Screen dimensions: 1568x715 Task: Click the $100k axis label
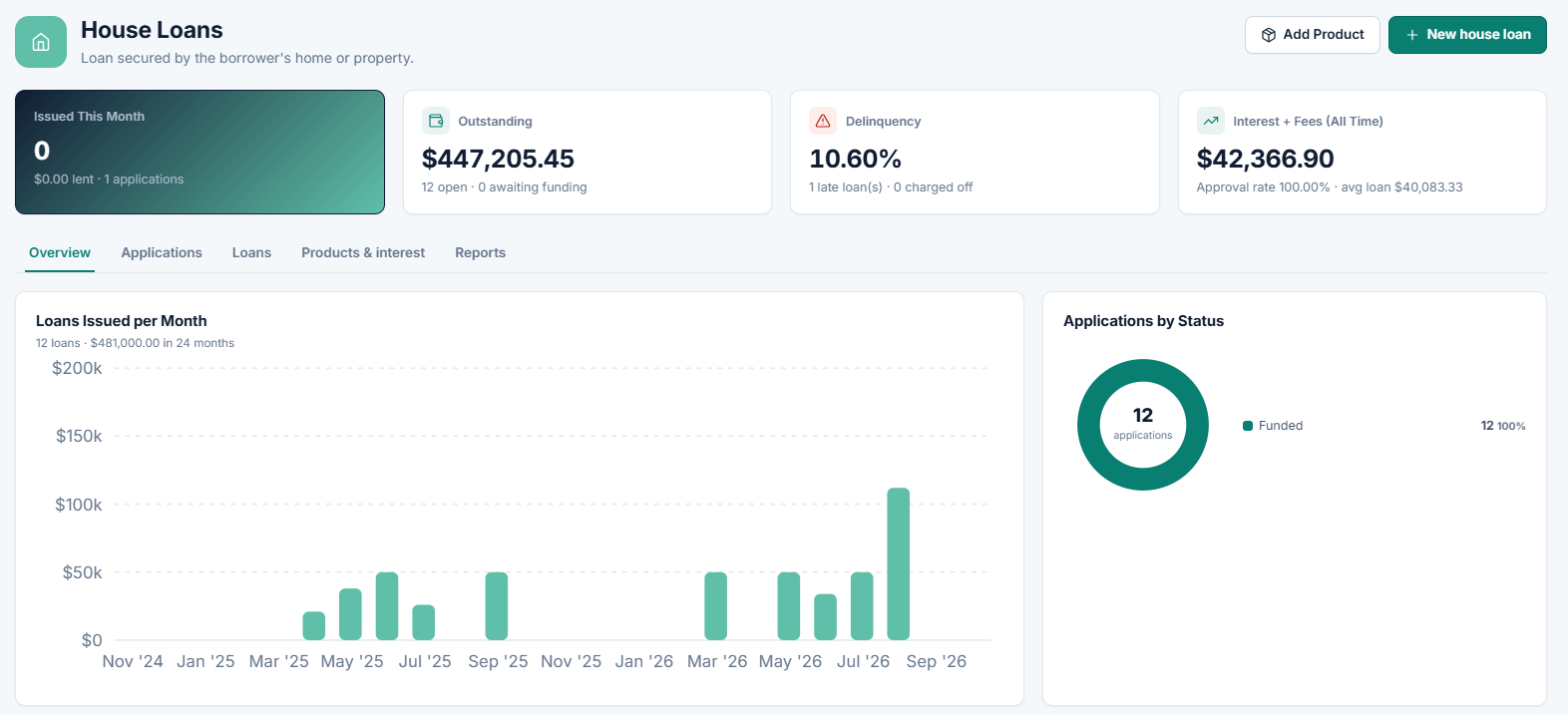pos(79,505)
